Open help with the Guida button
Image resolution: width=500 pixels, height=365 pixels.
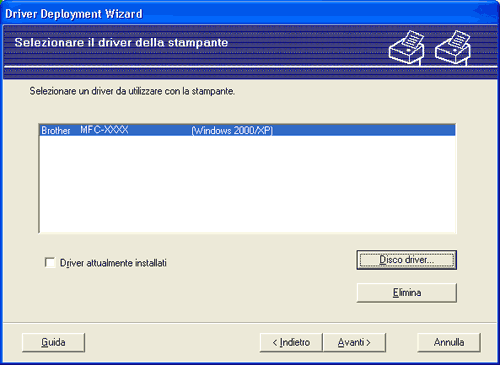pyautogui.click(x=53, y=342)
